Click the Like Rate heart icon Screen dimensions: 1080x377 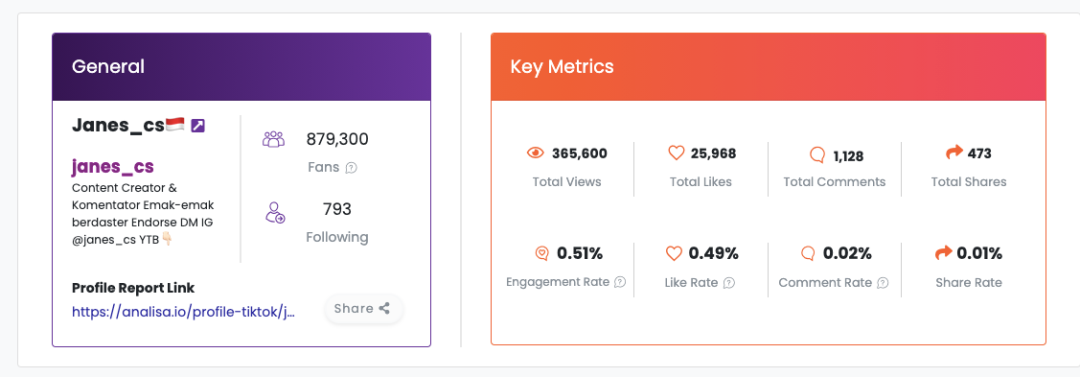point(674,254)
